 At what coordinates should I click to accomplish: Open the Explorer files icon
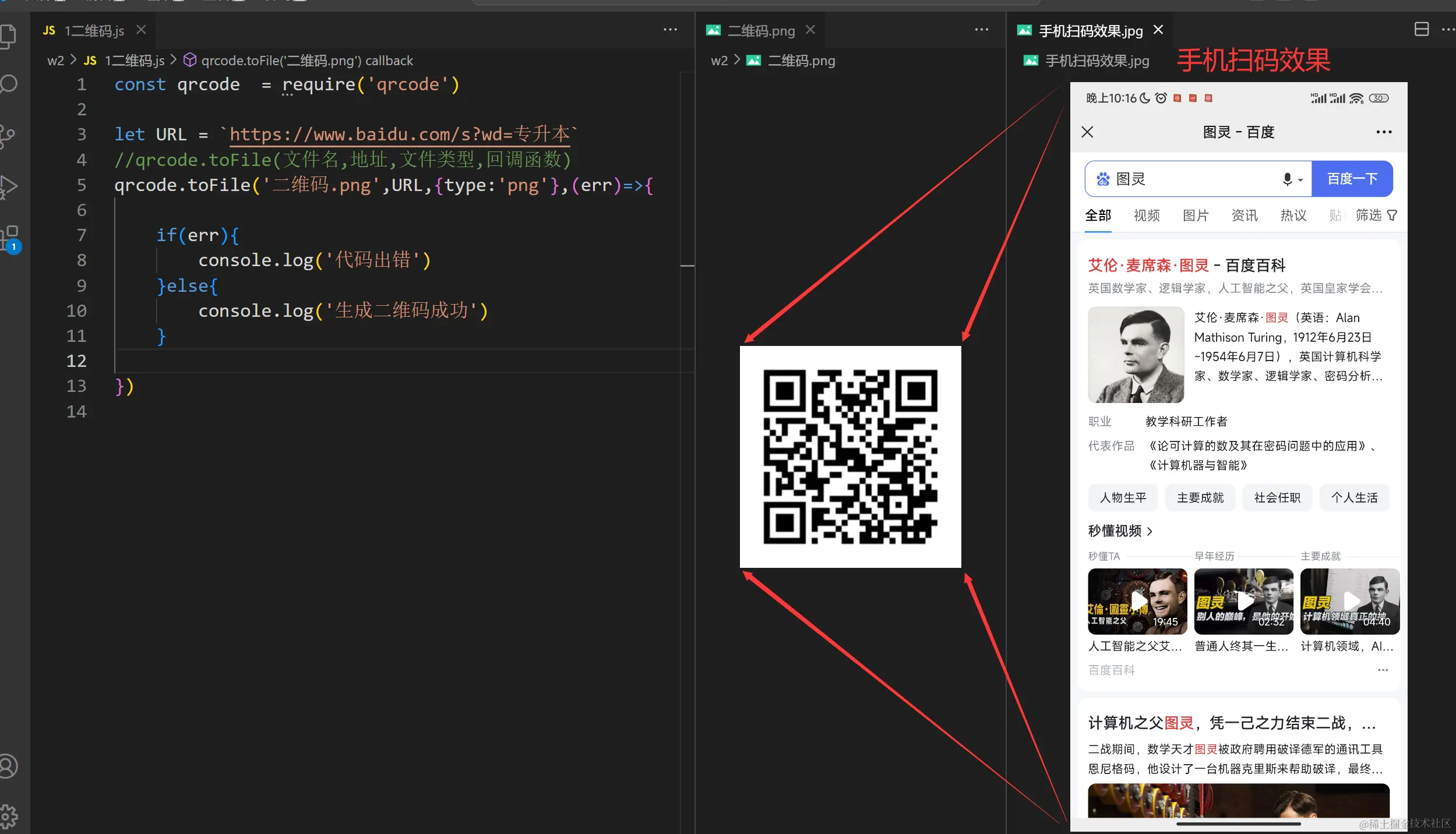click(8, 36)
